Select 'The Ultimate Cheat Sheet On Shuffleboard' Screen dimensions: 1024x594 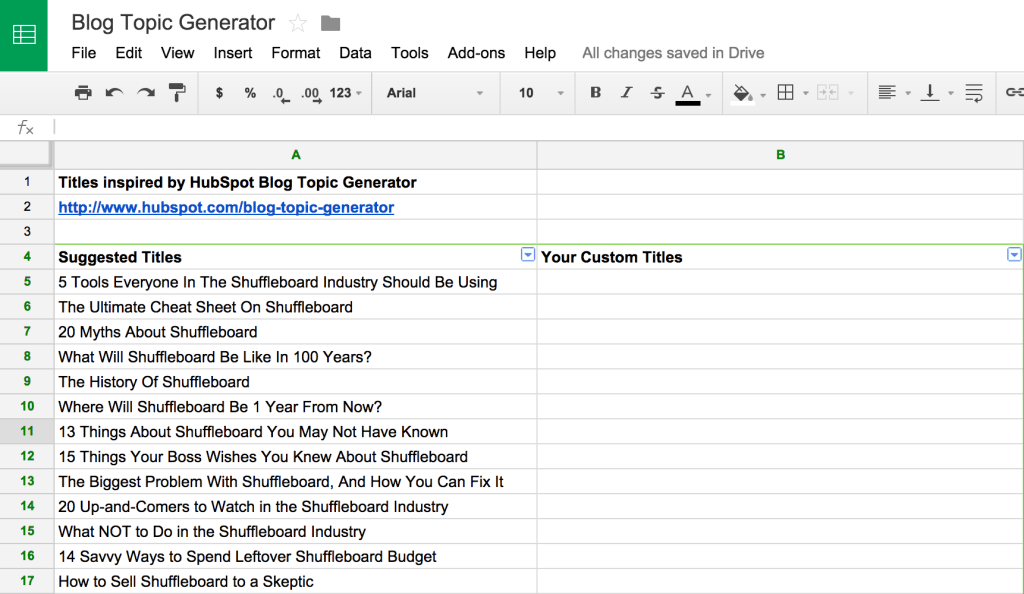pyautogui.click(x=296, y=307)
